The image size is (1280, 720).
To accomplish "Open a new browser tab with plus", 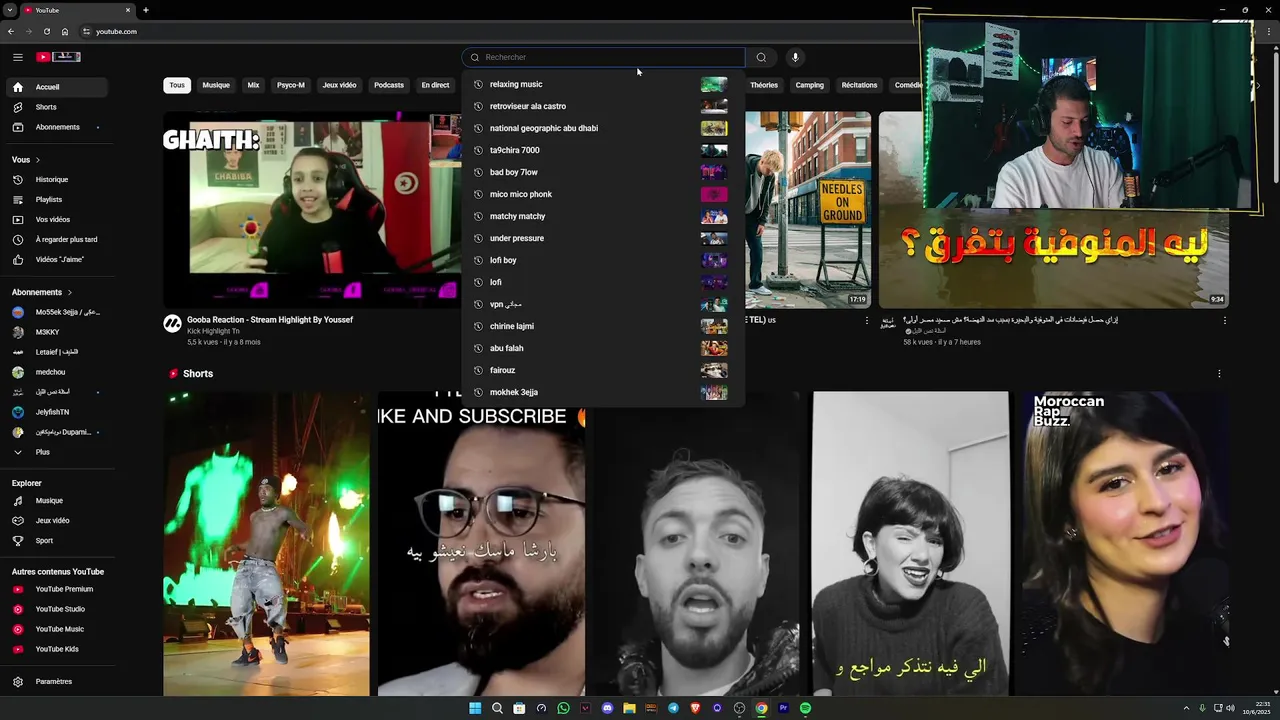I will point(145,10).
